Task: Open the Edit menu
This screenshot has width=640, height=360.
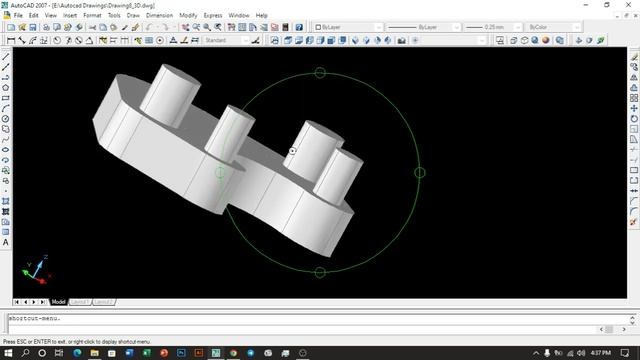Action: (33, 15)
